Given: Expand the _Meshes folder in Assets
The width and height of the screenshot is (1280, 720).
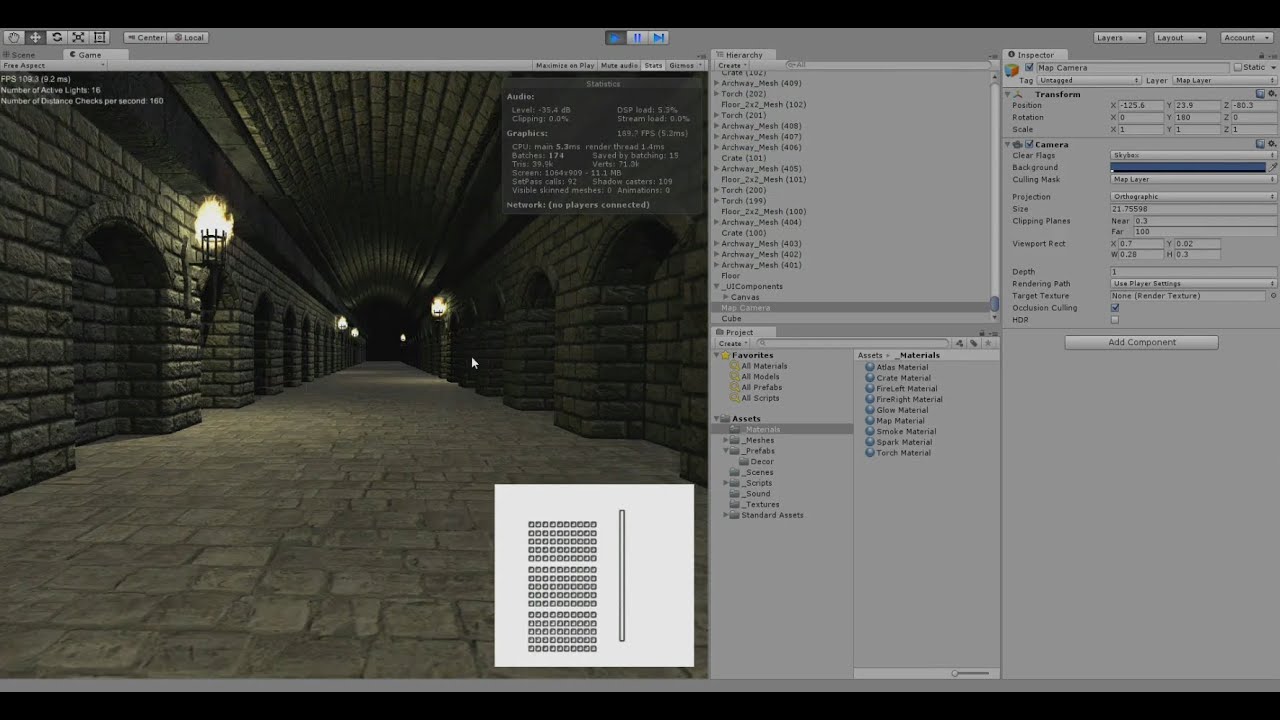Looking at the screenshot, I should click(x=726, y=440).
